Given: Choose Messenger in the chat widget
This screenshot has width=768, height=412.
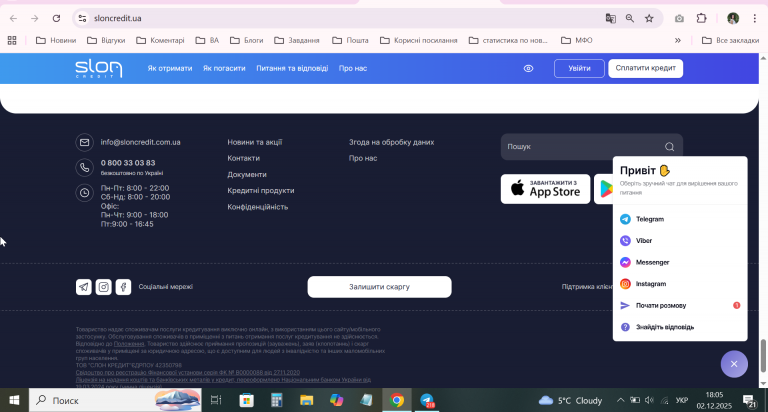Looking at the screenshot, I should (x=680, y=262).
